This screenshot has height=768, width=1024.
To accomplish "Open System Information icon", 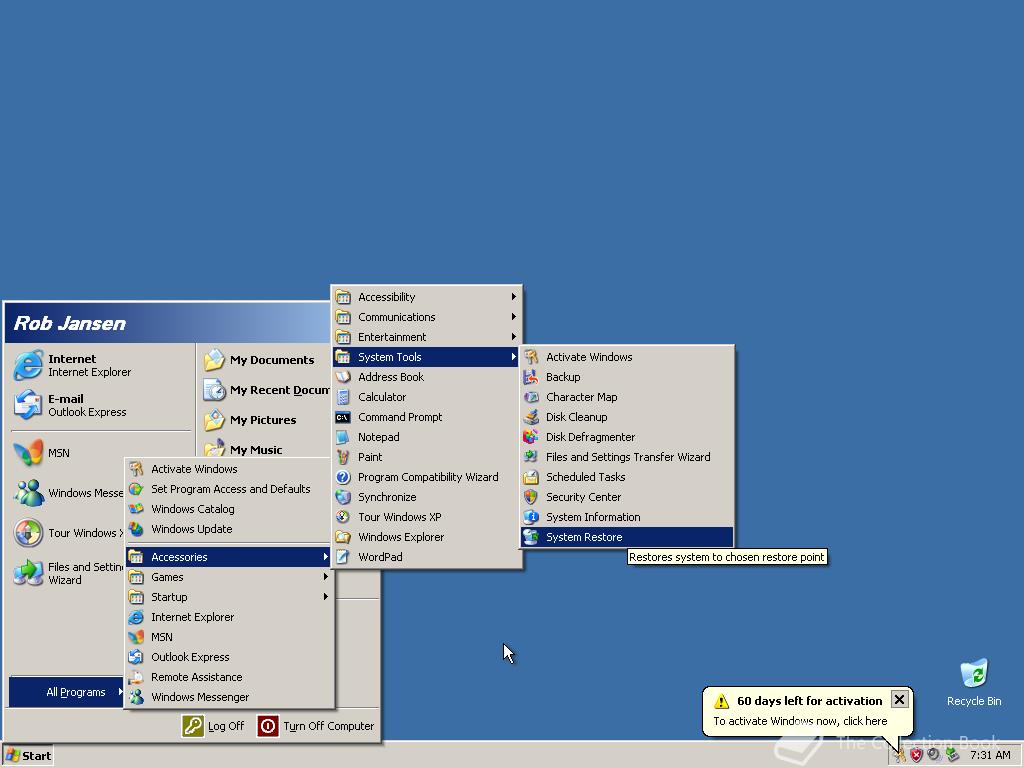I will [x=531, y=517].
